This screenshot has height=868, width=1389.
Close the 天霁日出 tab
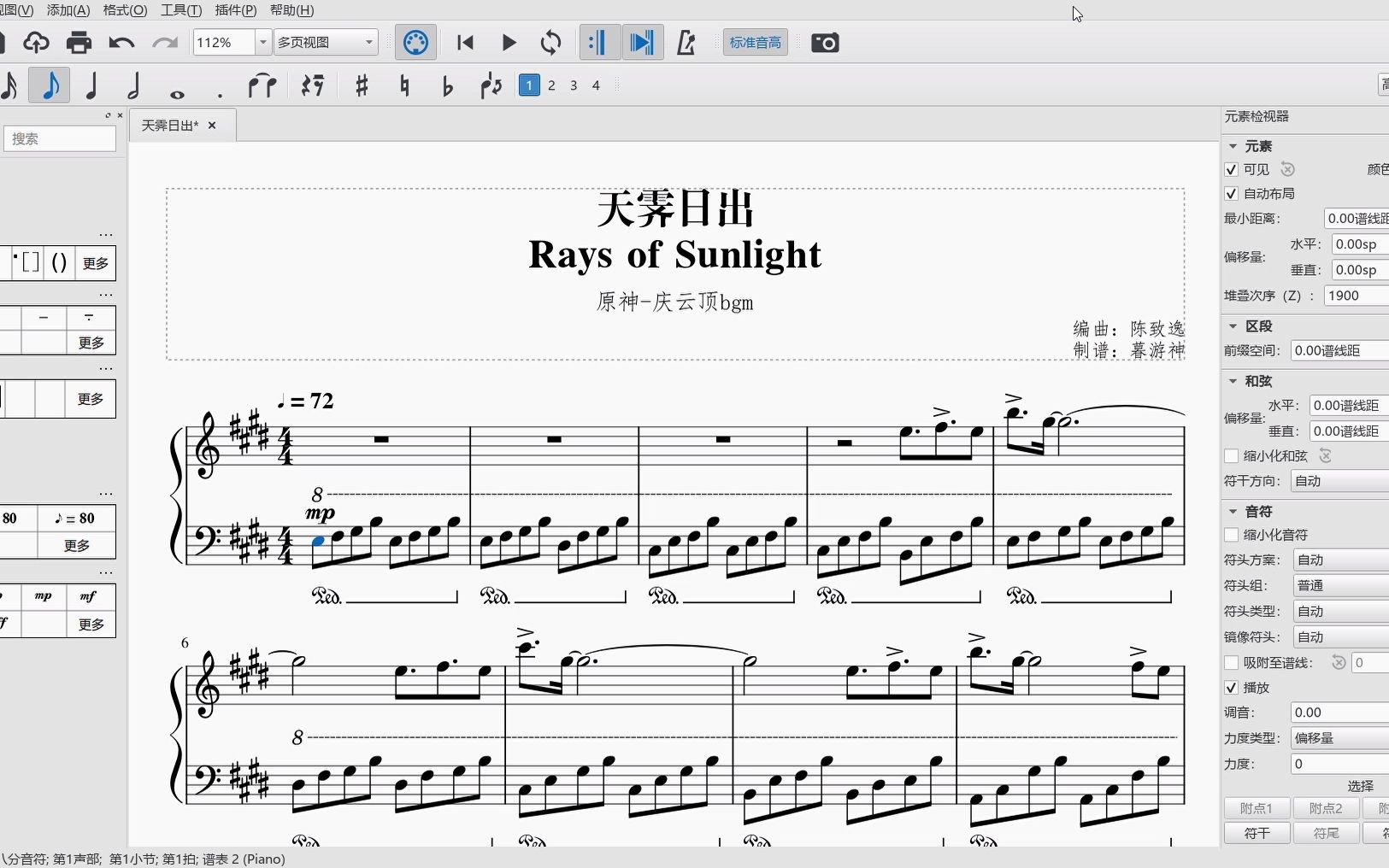(x=212, y=126)
